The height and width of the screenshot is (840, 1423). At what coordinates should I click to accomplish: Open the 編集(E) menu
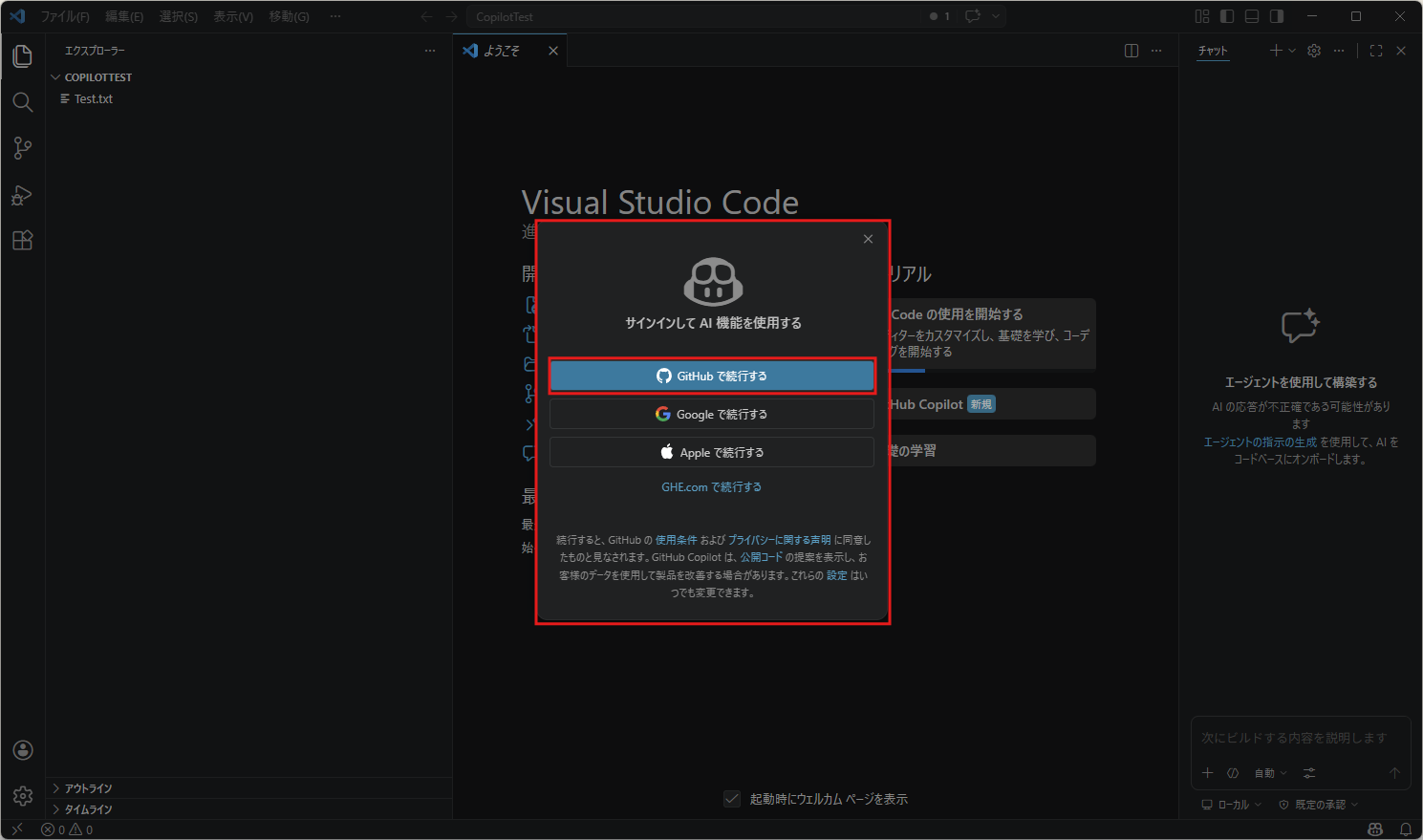pos(124,16)
